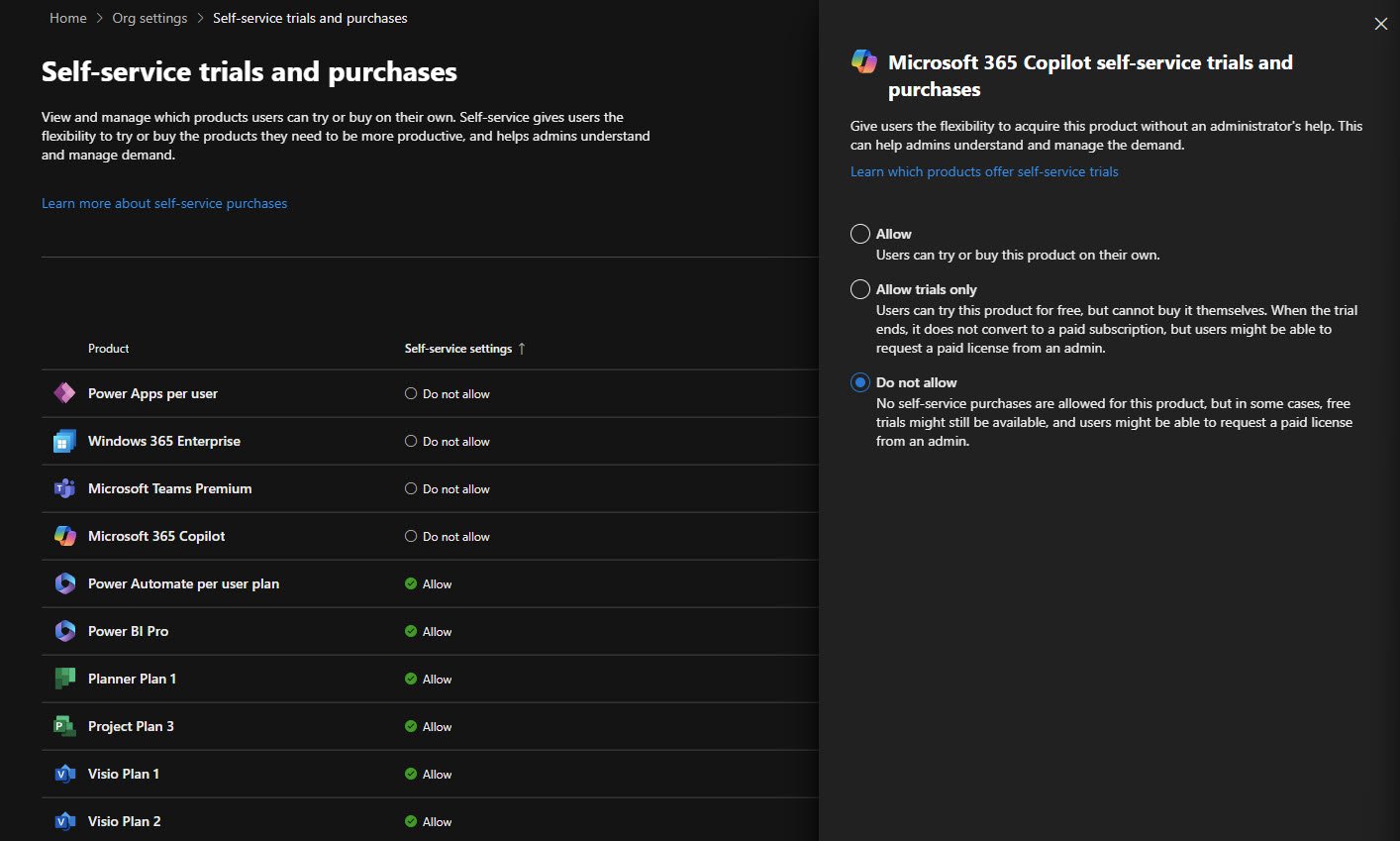Select the Do not allow radio button
The image size is (1400, 841).
pyautogui.click(x=860, y=382)
